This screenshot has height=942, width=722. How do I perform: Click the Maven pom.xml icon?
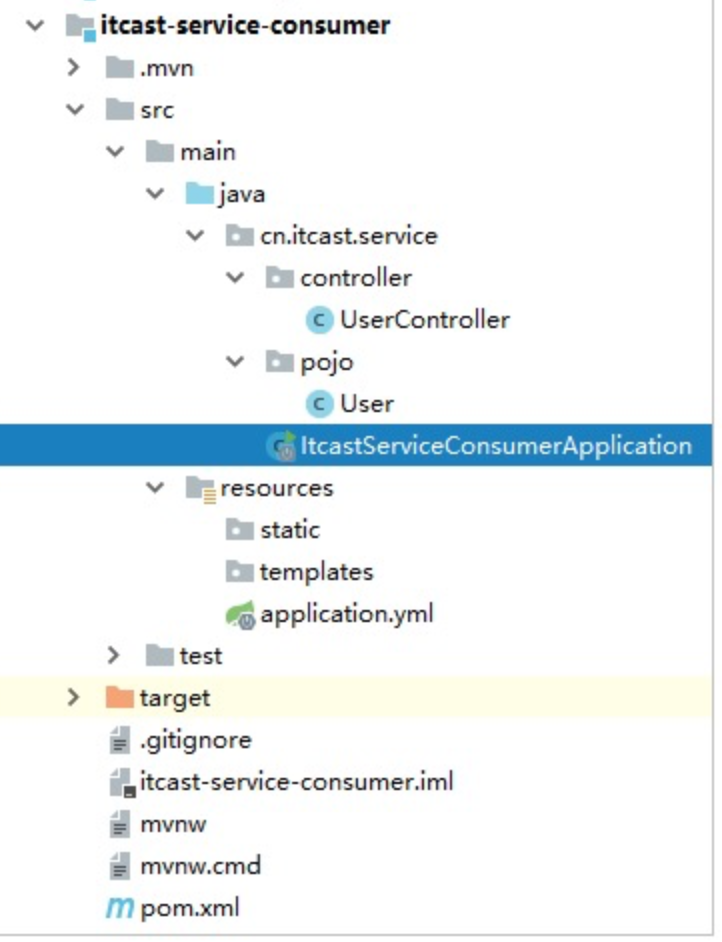point(120,908)
